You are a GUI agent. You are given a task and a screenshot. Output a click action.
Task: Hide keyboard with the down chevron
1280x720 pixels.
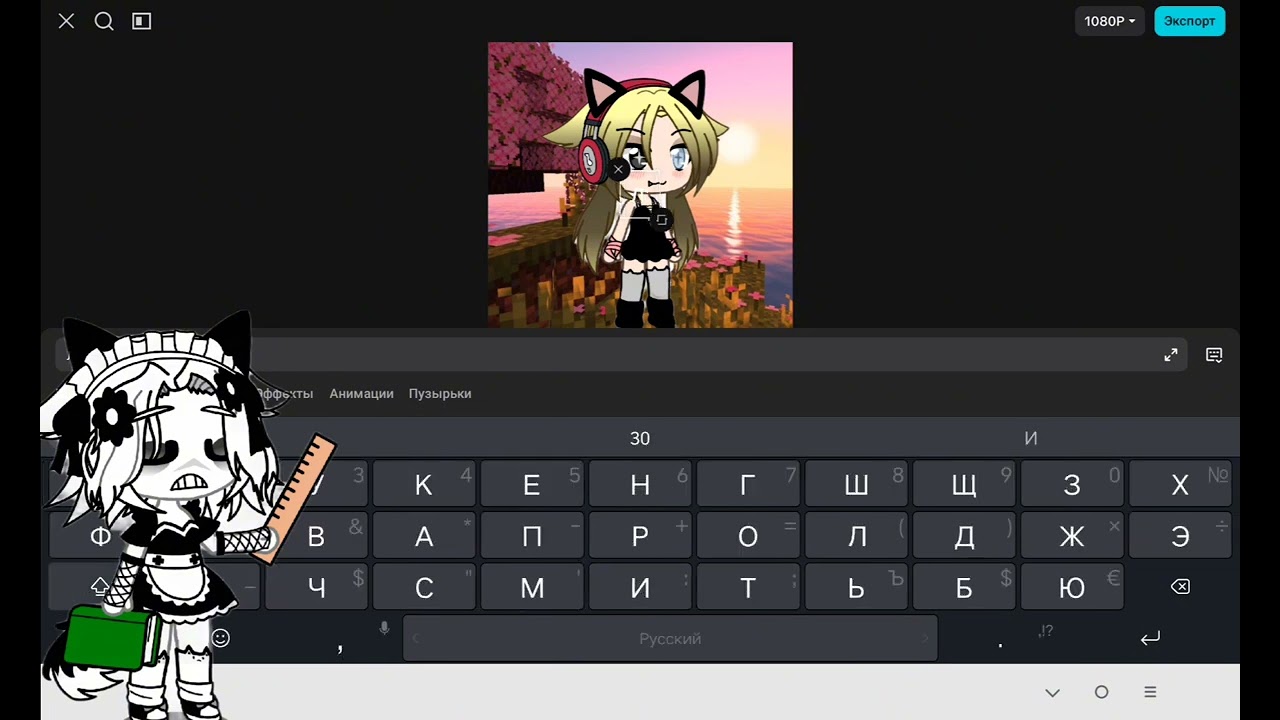(x=1052, y=692)
